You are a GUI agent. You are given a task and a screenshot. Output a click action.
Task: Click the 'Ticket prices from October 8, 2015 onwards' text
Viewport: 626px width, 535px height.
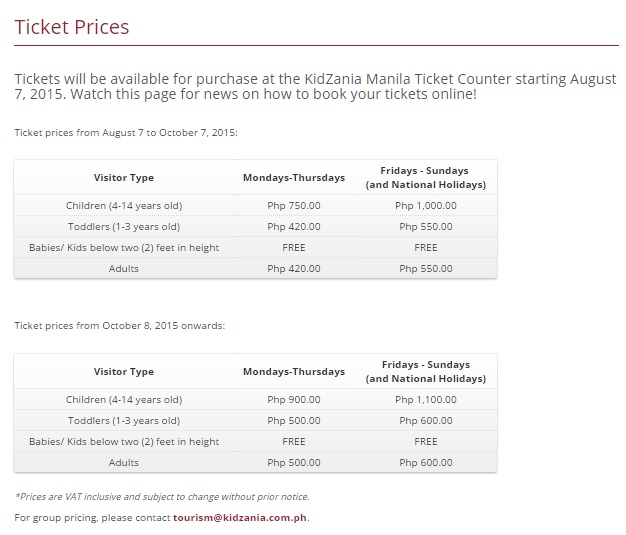point(120,325)
